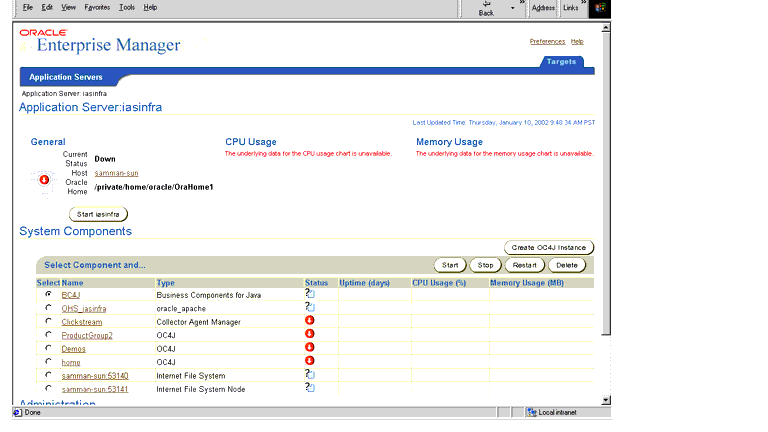Click the vertical scrollbar up arrow
The width and height of the screenshot is (768, 432).
[606, 28]
